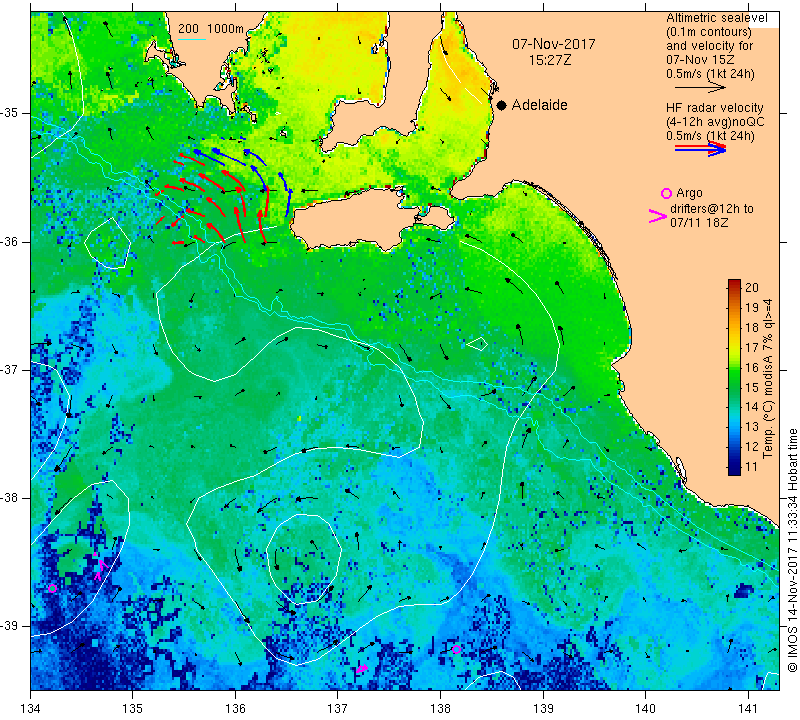Click the temperature colorbar scale
This screenshot has height=720, width=800.
click(734, 377)
